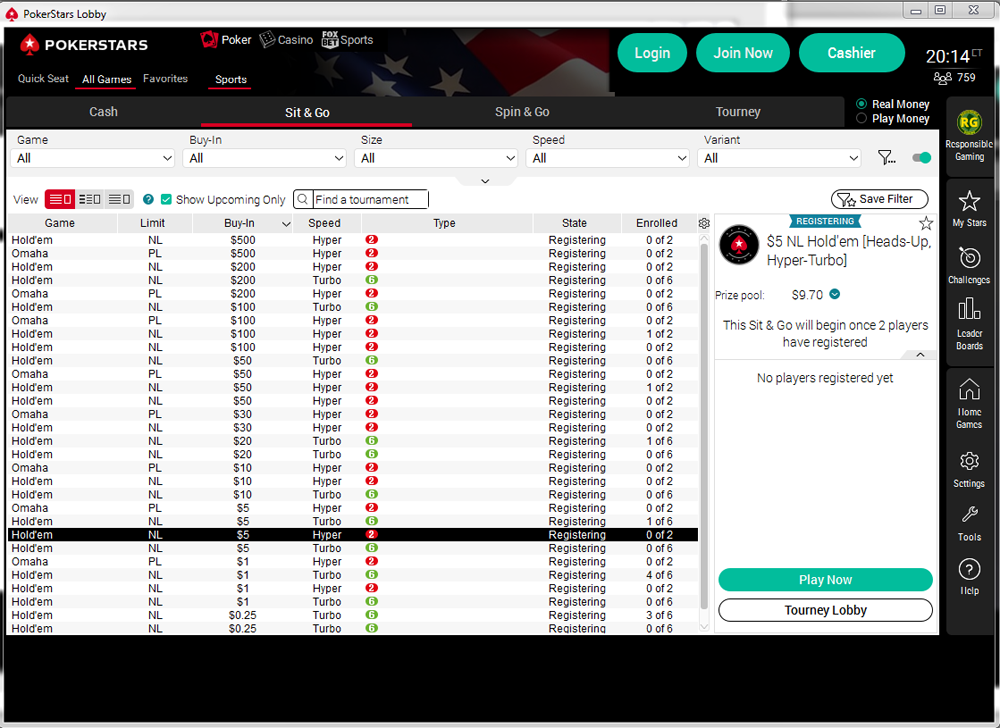Screen dimensions: 1000x728
Task: Collapse the filter panel chevron
Action: tap(485, 181)
